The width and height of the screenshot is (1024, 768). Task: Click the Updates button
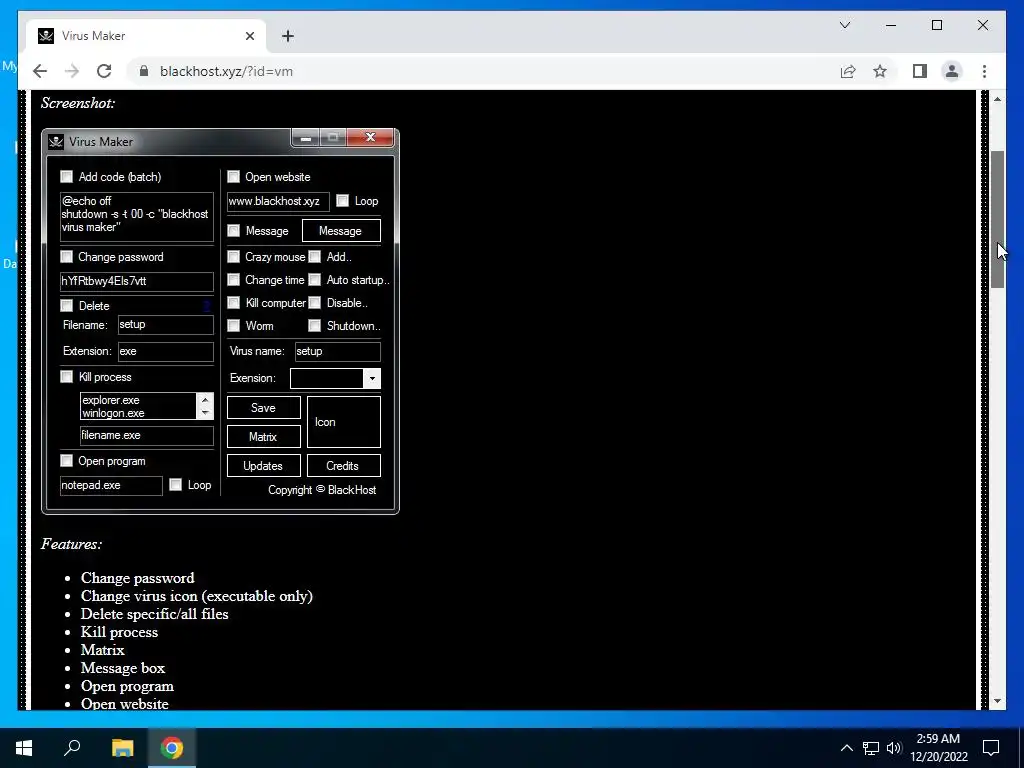tap(264, 466)
